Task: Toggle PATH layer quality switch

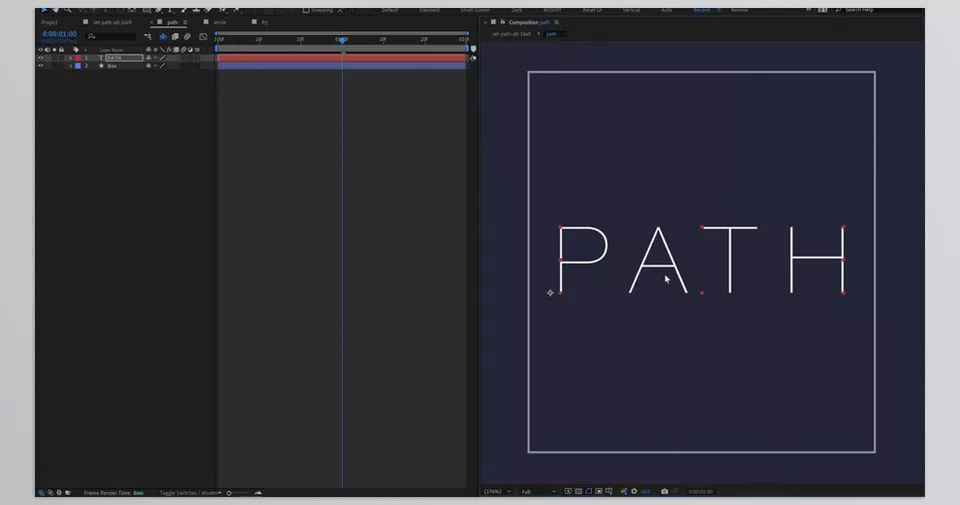Action: tap(162, 58)
